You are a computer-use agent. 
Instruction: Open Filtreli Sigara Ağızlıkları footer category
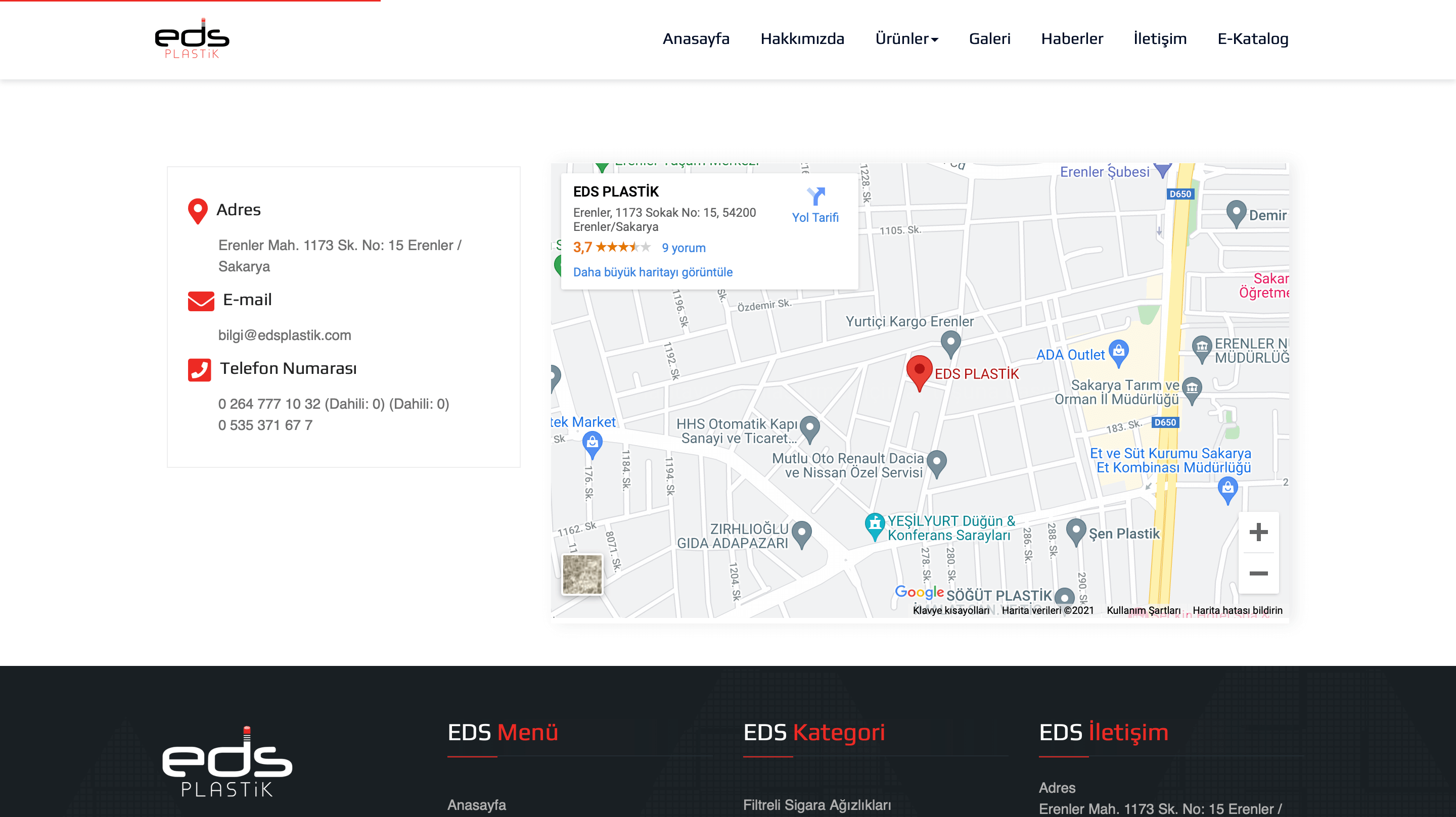point(817,804)
